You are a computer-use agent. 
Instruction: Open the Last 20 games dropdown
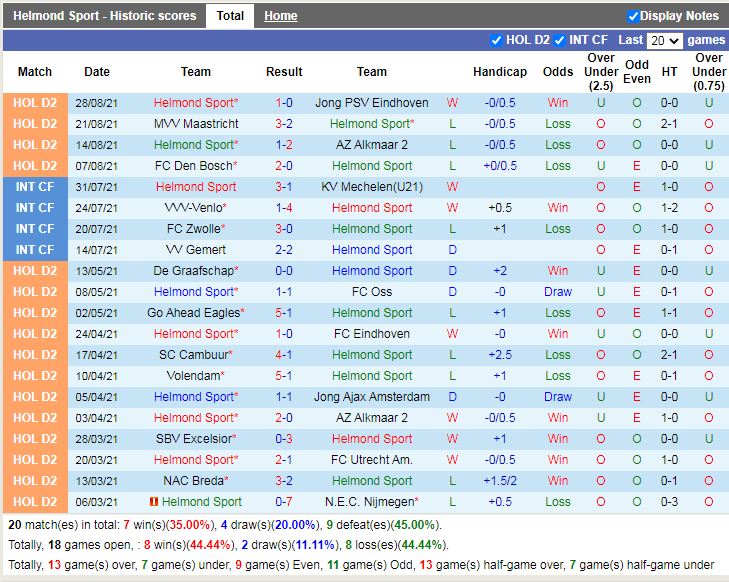click(664, 41)
